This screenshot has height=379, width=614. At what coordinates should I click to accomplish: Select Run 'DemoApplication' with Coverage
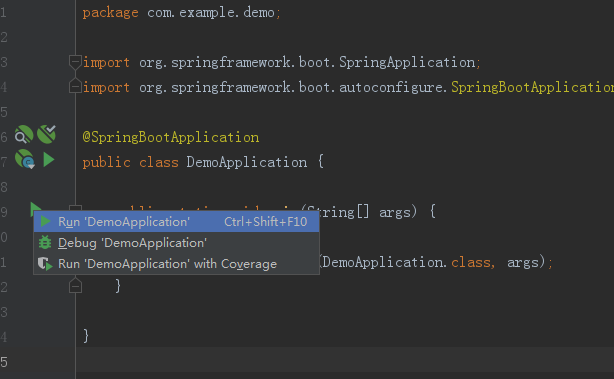click(x=176, y=264)
